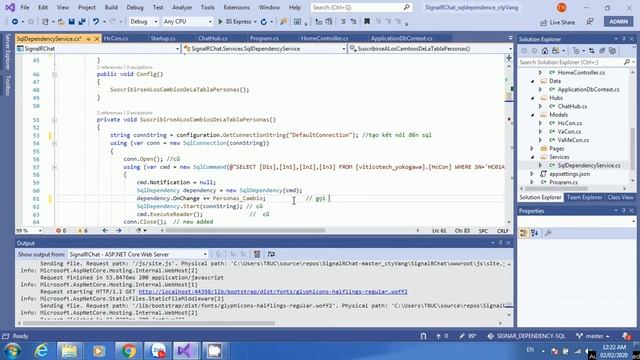Open the Server Explorer side tab
640x360 pixels.
(x=7, y=52)
